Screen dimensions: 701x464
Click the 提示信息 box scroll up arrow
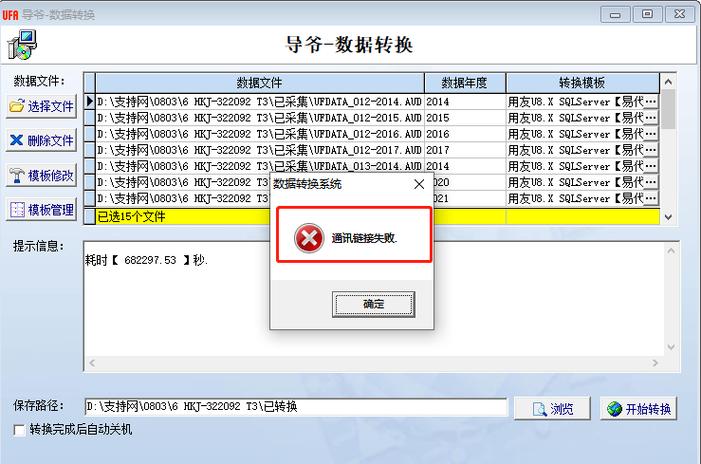pyautogui.click(x=671, y=251)
